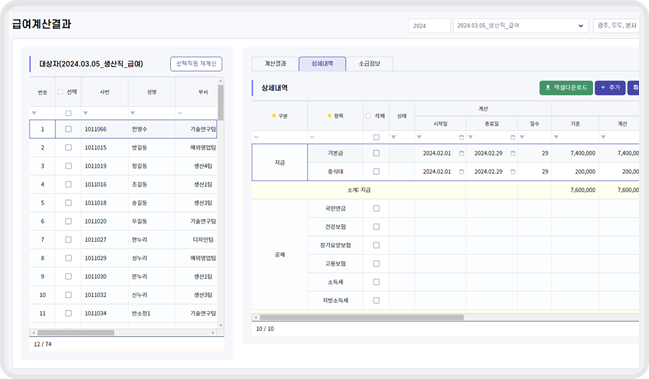The image size is (649, 379).
Task: Open the 번호 column filter funnel
Action: pos(34,113)
